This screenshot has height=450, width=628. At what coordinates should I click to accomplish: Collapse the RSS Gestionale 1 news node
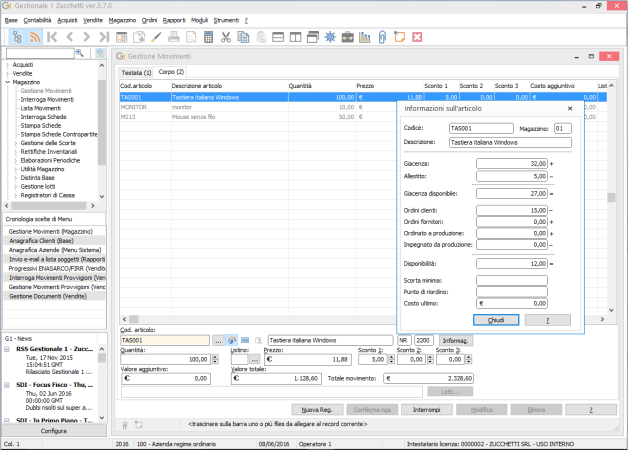(x=7, y=349)
